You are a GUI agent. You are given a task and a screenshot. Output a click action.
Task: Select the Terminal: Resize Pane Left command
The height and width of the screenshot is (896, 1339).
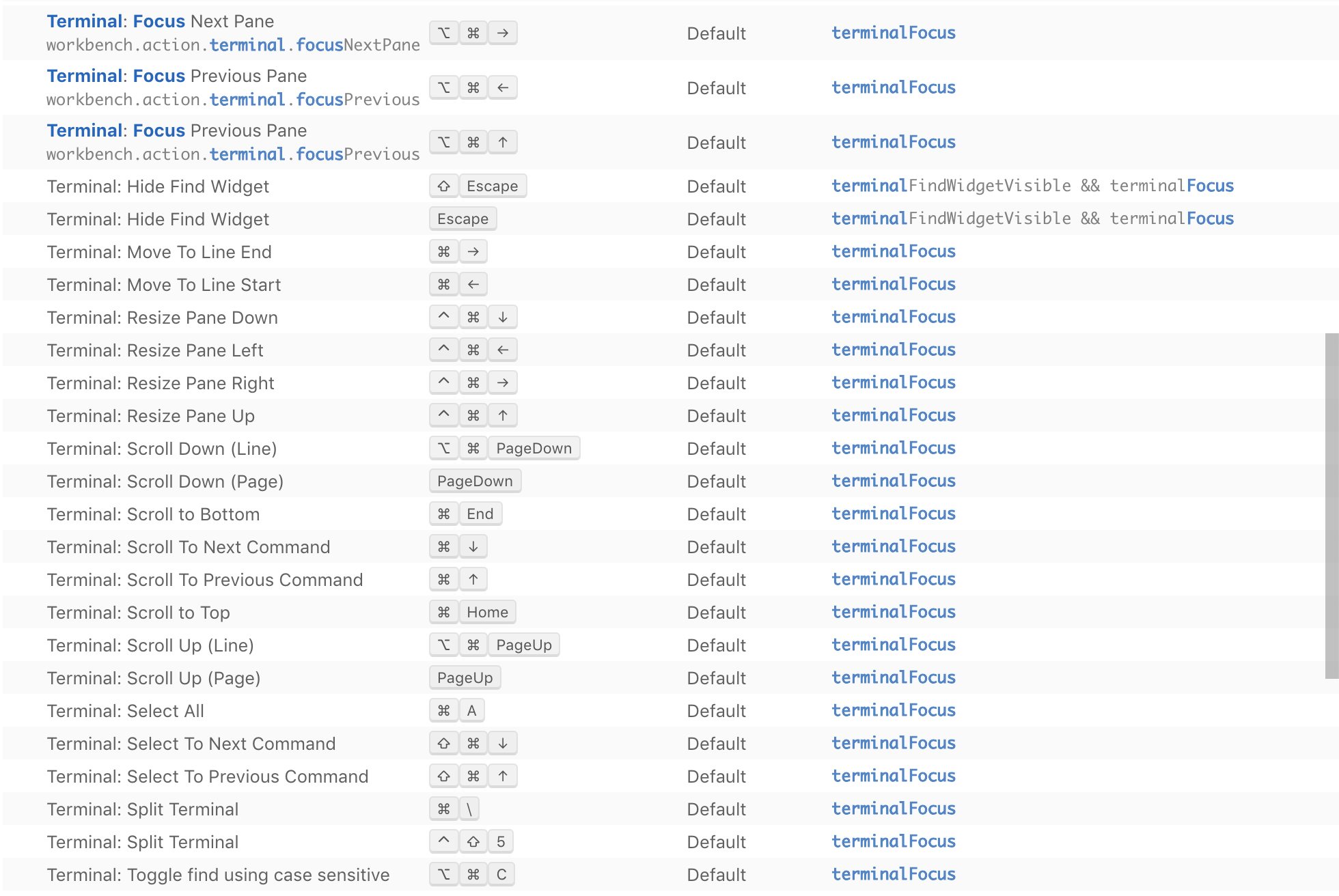coord(155,350)
